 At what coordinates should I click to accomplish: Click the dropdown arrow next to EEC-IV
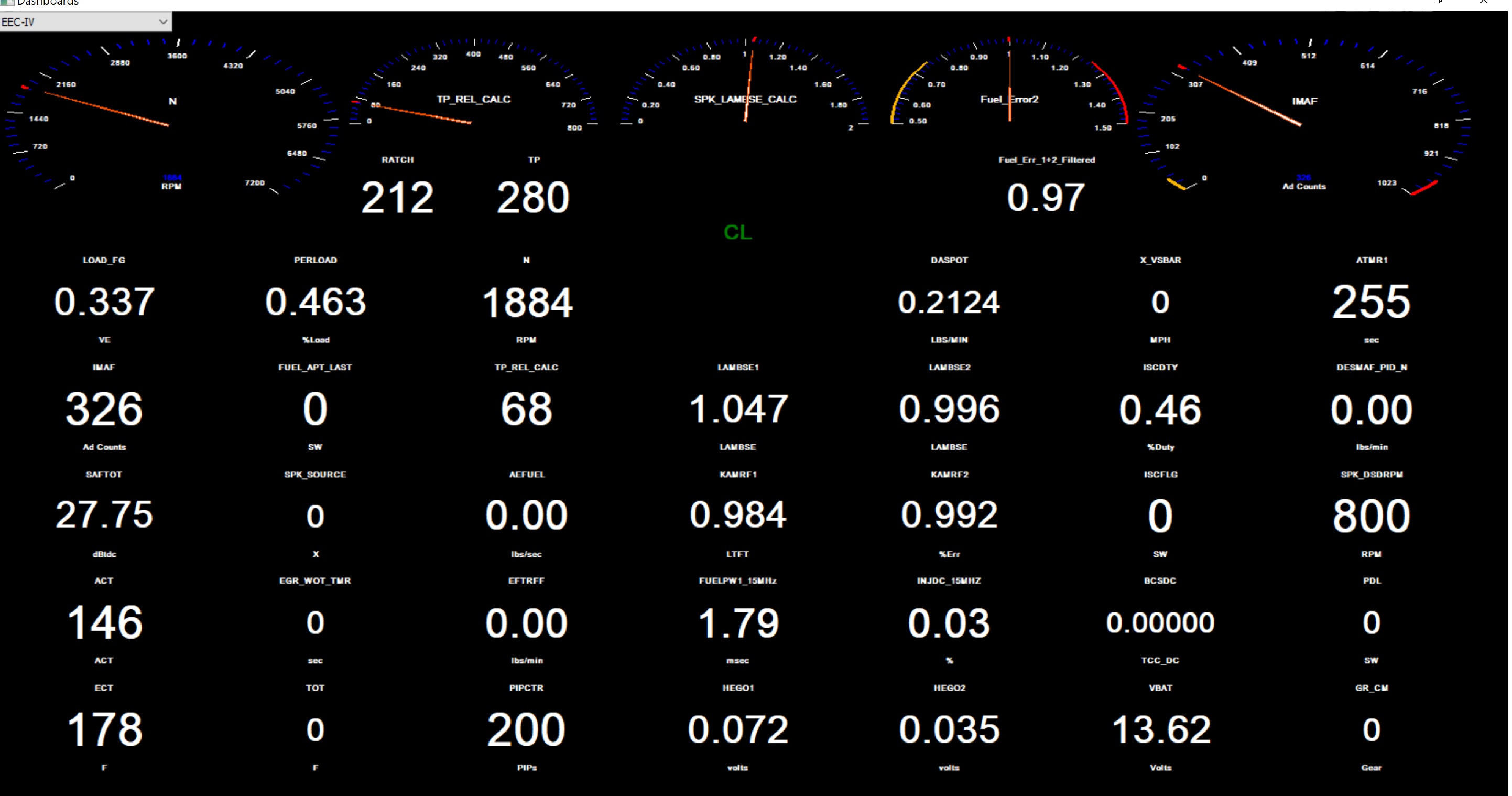162,21
